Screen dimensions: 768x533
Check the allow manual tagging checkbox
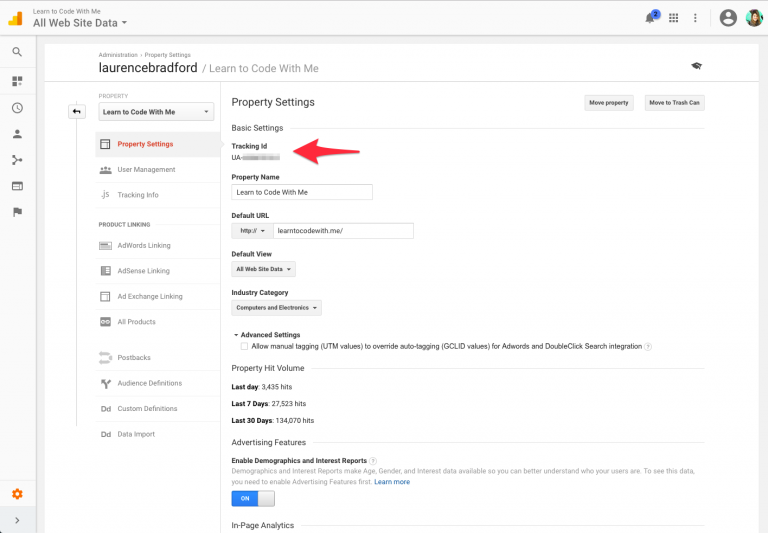(x=244, y=346)
